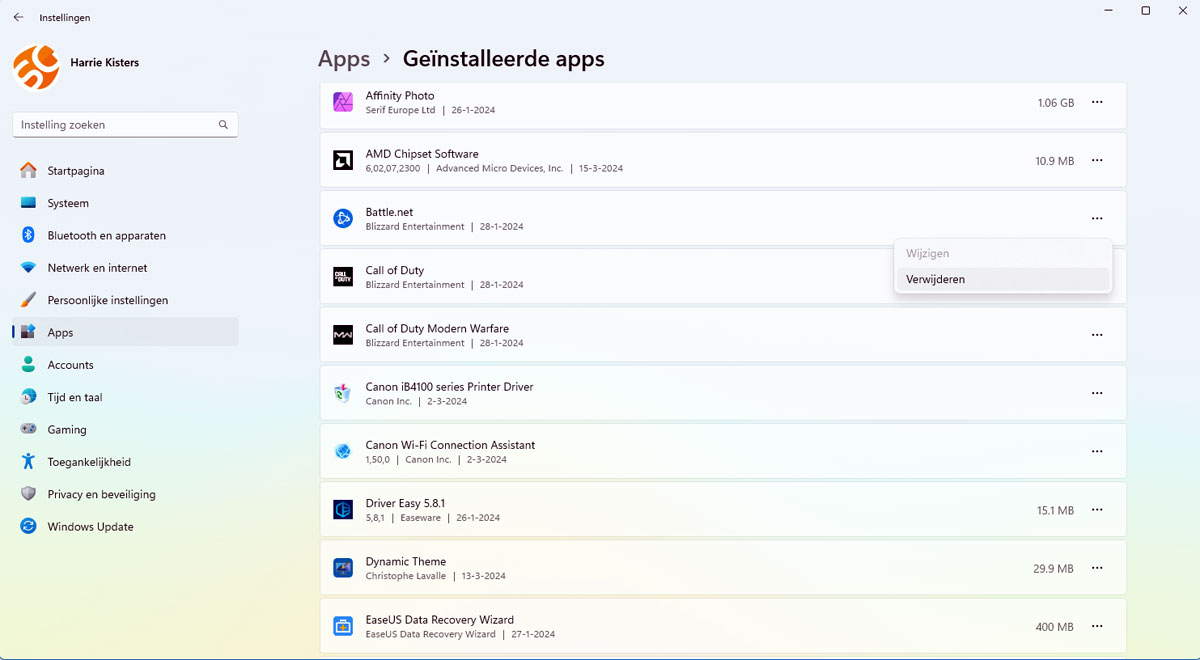Choose Wijzigen from the context menu
This screenshot has width=1200, height=660.
(x=927, y=254)
